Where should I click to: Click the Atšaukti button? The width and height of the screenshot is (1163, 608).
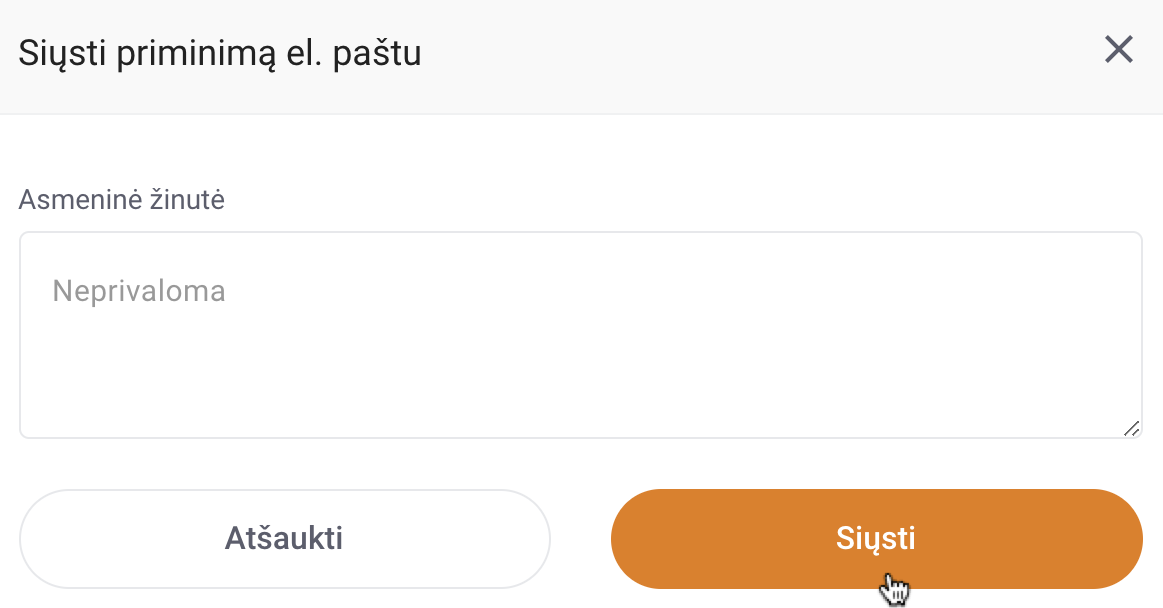[x=285, y=538]
